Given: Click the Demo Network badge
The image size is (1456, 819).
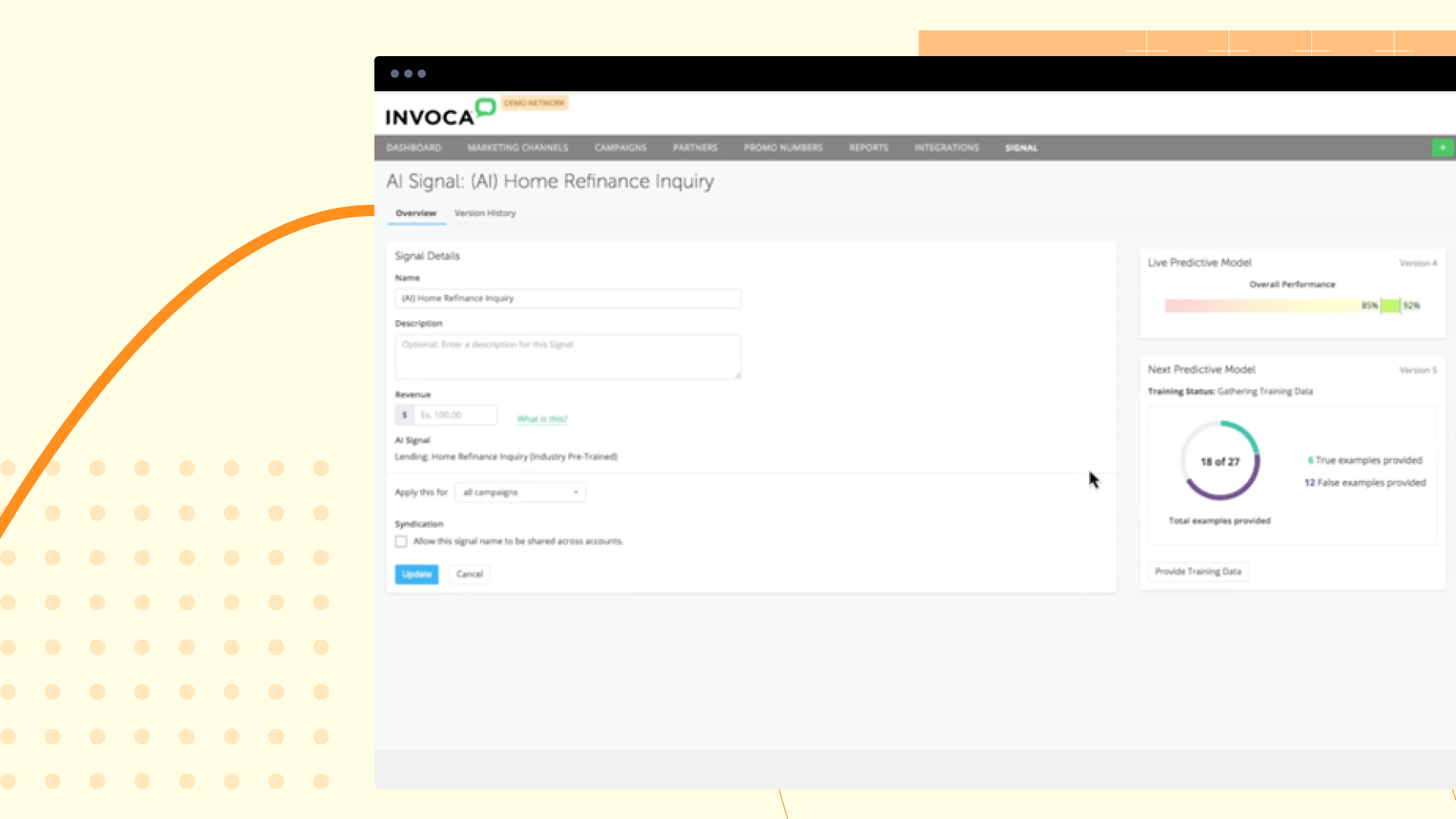Looking at the screenshot, I should coord(533,102).
